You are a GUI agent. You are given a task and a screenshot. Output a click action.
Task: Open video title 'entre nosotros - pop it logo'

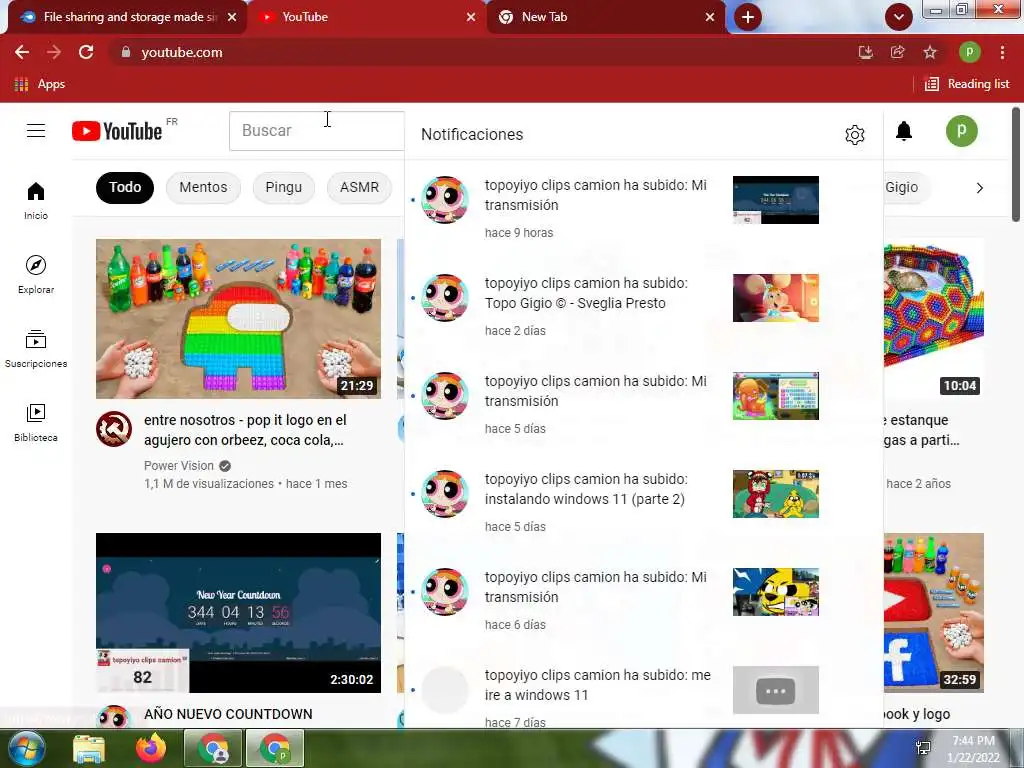tap(246, 430)
